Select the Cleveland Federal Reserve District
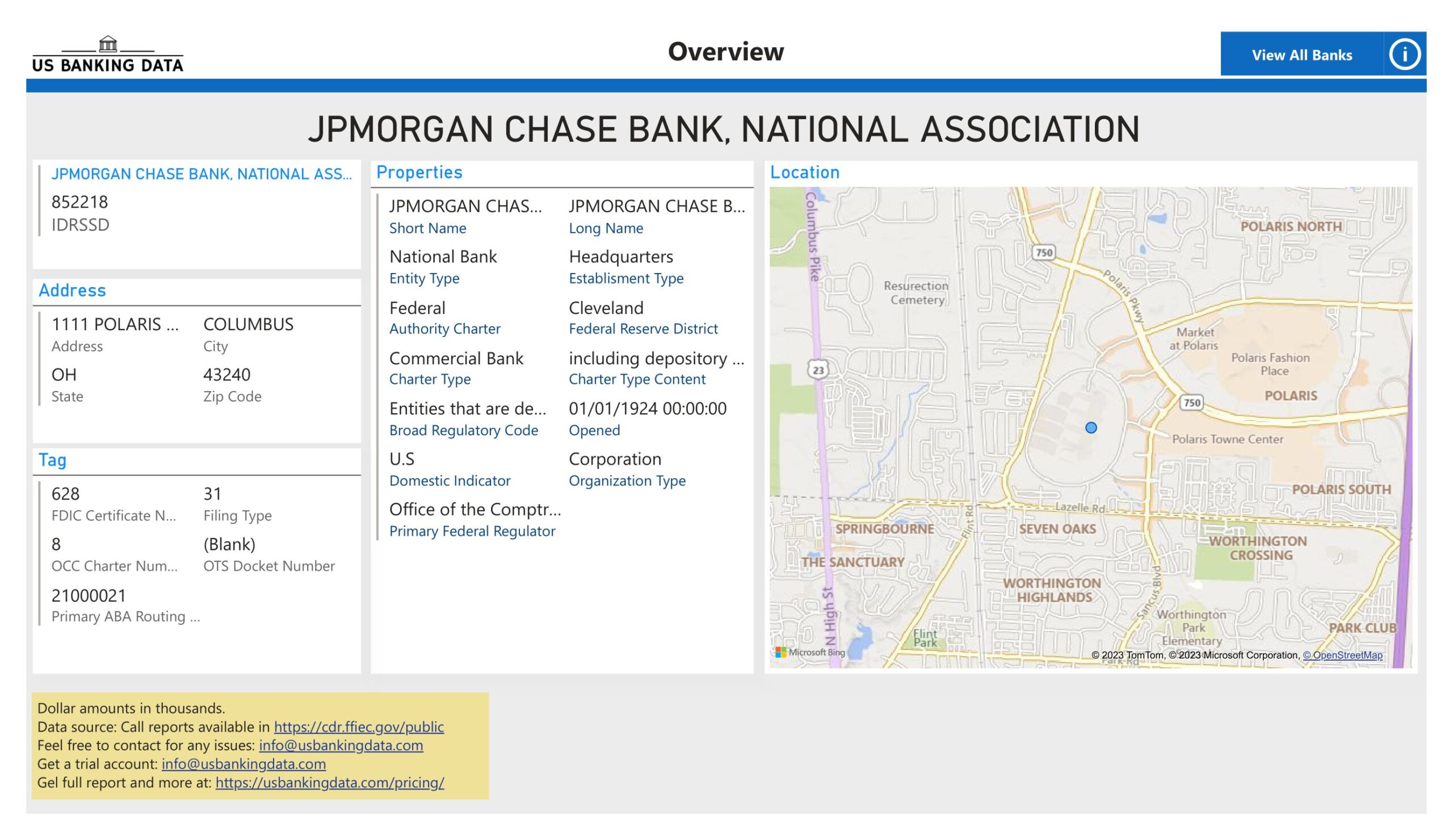The width and height of the screenshot is (1453, 840). [606, 308]
